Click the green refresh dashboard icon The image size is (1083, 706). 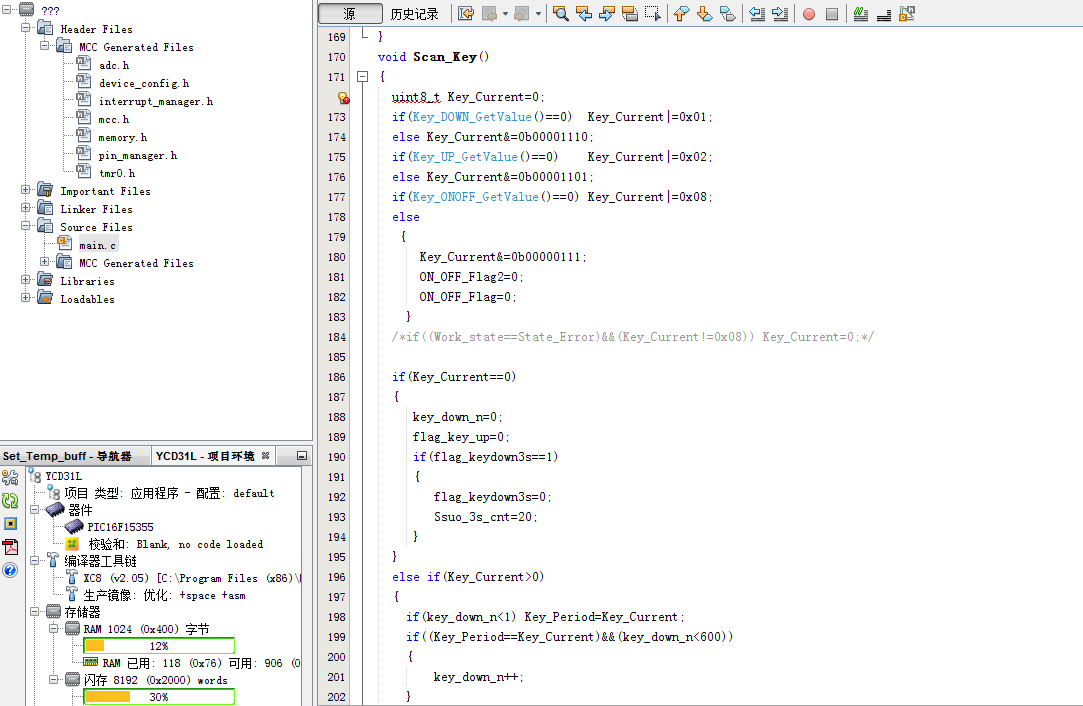point(10,501)
